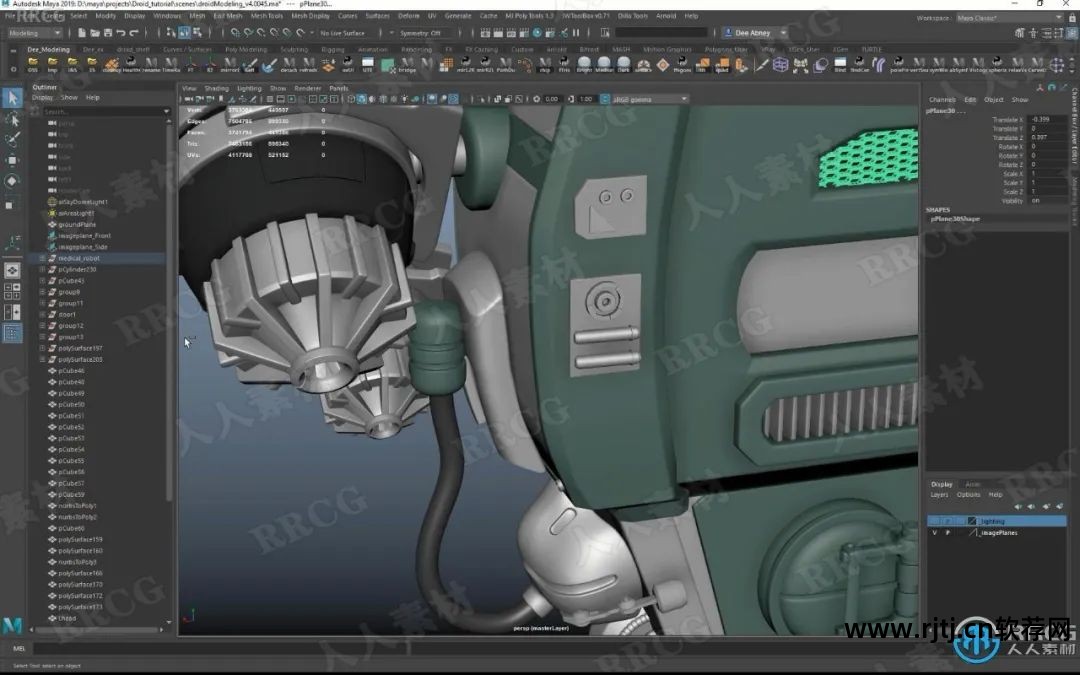Viewport: 1080px width, 675px height.
Task: Activate the Rotate tool in toolbox
Action: click(12, 181)
